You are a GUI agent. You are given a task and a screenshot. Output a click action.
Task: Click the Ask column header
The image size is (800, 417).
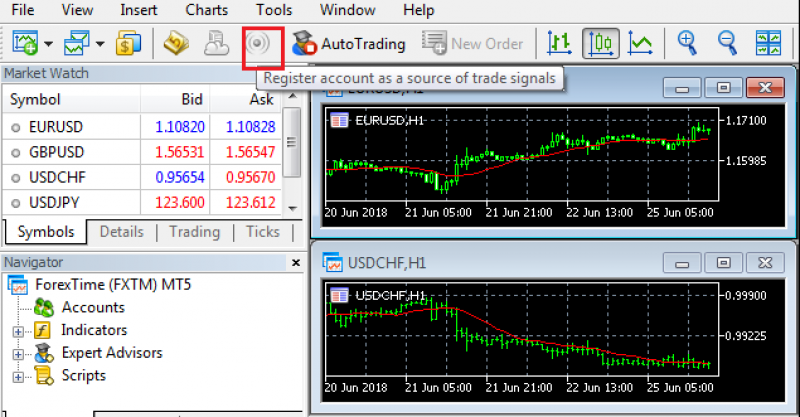pos(245,99)
